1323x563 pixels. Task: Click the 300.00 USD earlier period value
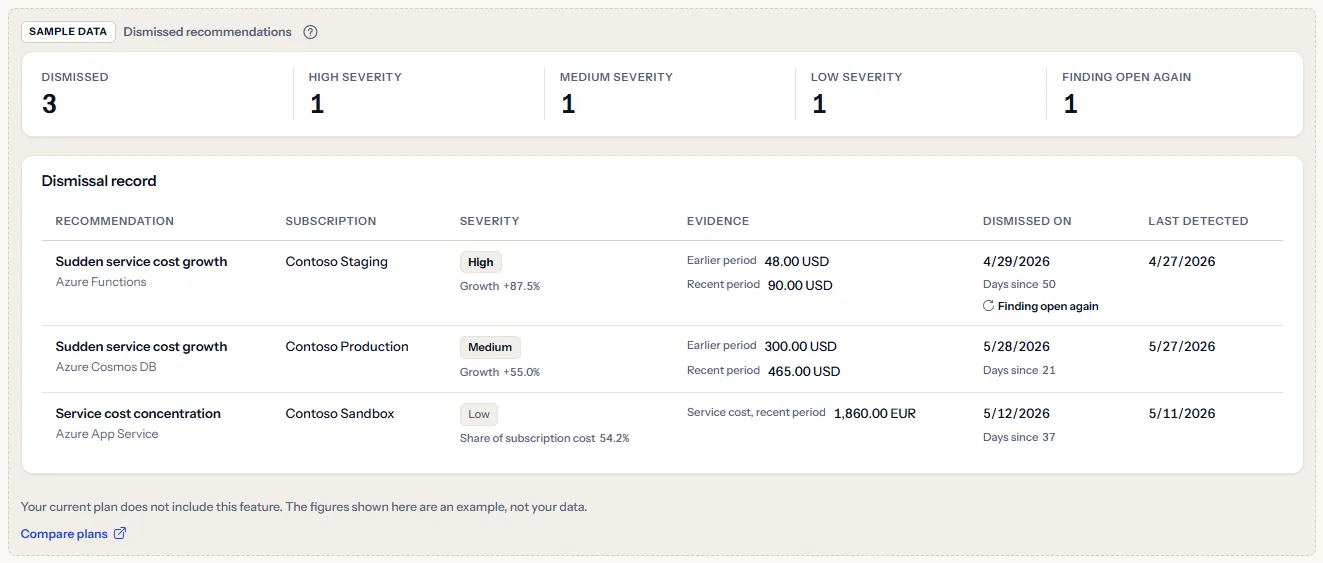[x=800, y=347]
